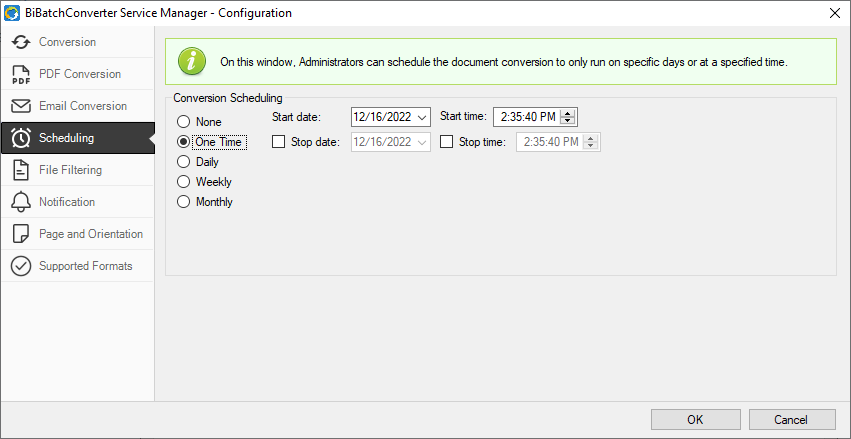Tick the Stop time checkbox
The image size is (851, 439).
tap(447, 142)
